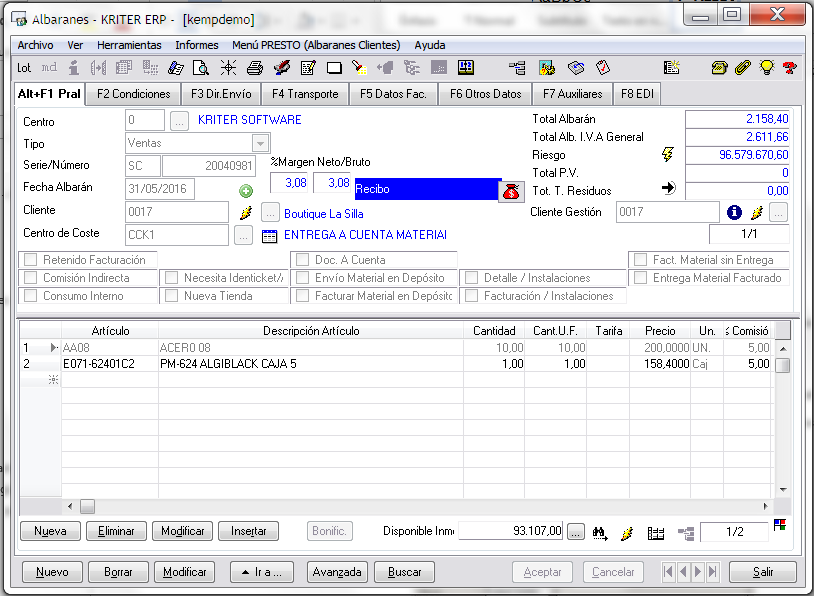Click the red notebook toolbar icon
The image size is (814, 596).
coord(603,67)
